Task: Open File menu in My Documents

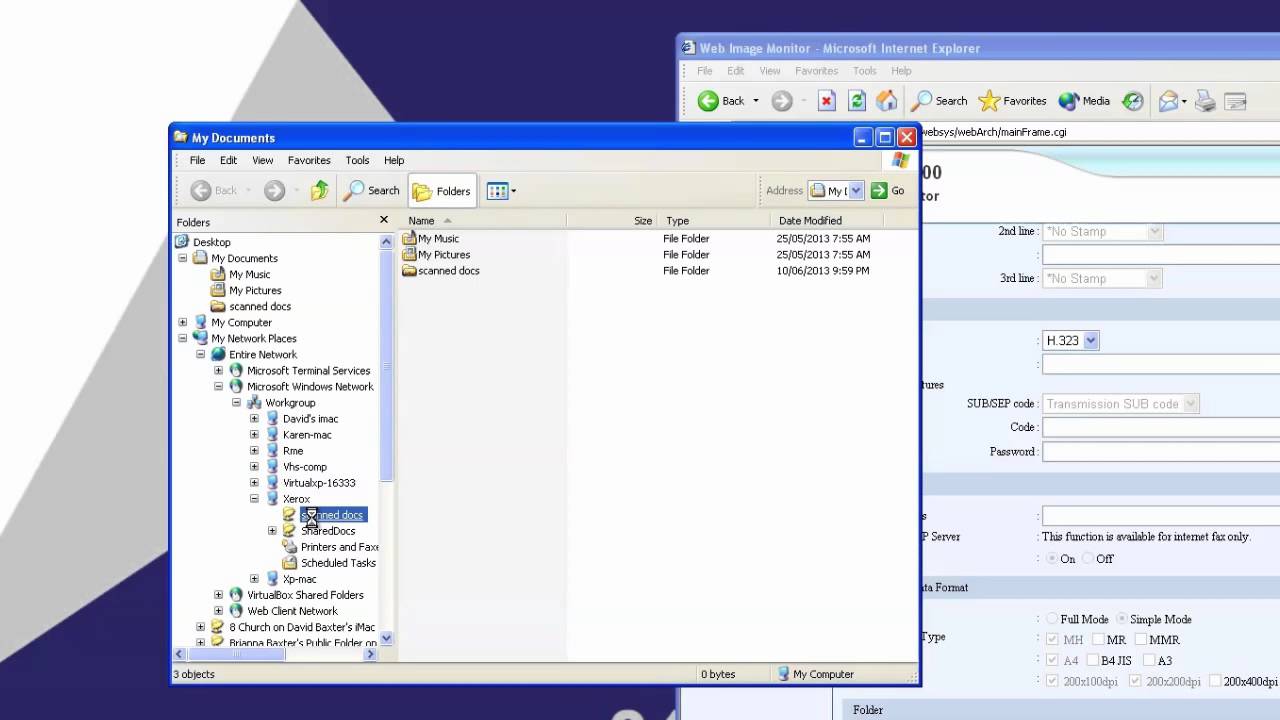Action: pos(198,160)
